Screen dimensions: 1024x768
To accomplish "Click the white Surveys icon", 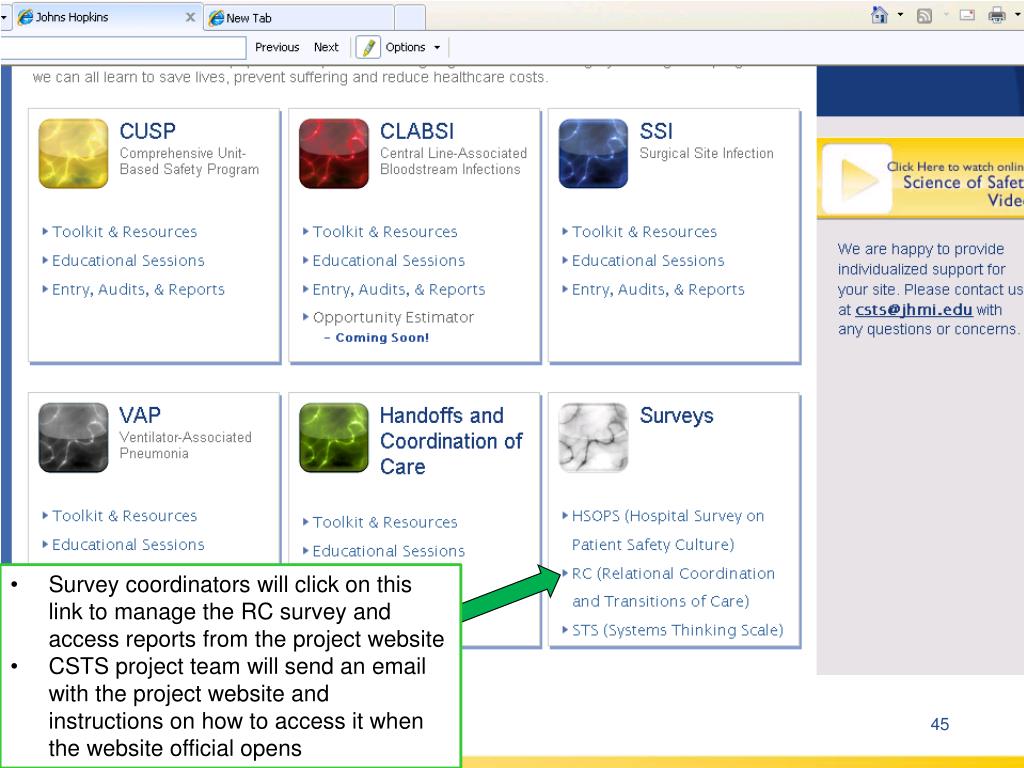I will coord(593,438).
